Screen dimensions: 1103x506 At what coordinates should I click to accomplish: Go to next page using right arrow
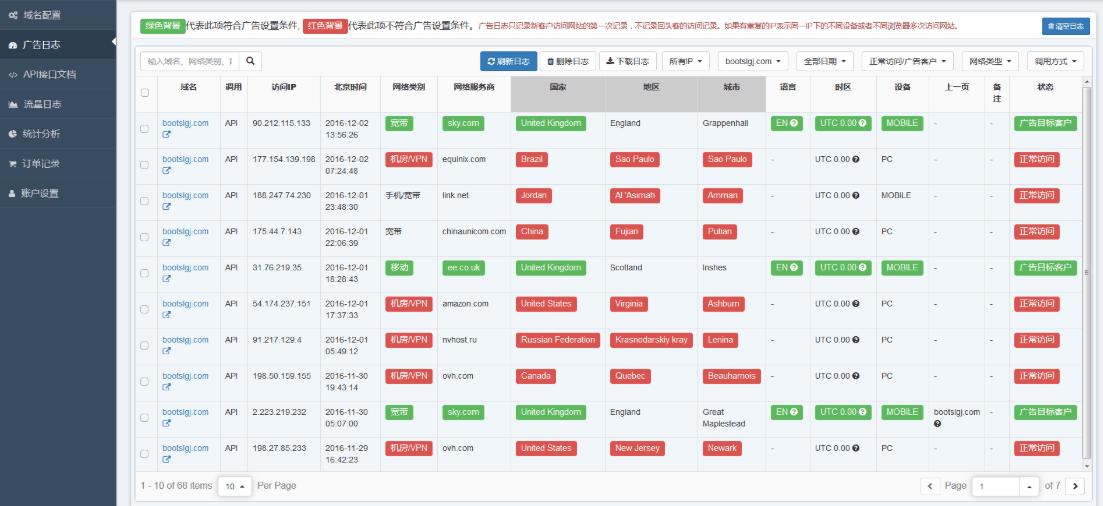1075,486
